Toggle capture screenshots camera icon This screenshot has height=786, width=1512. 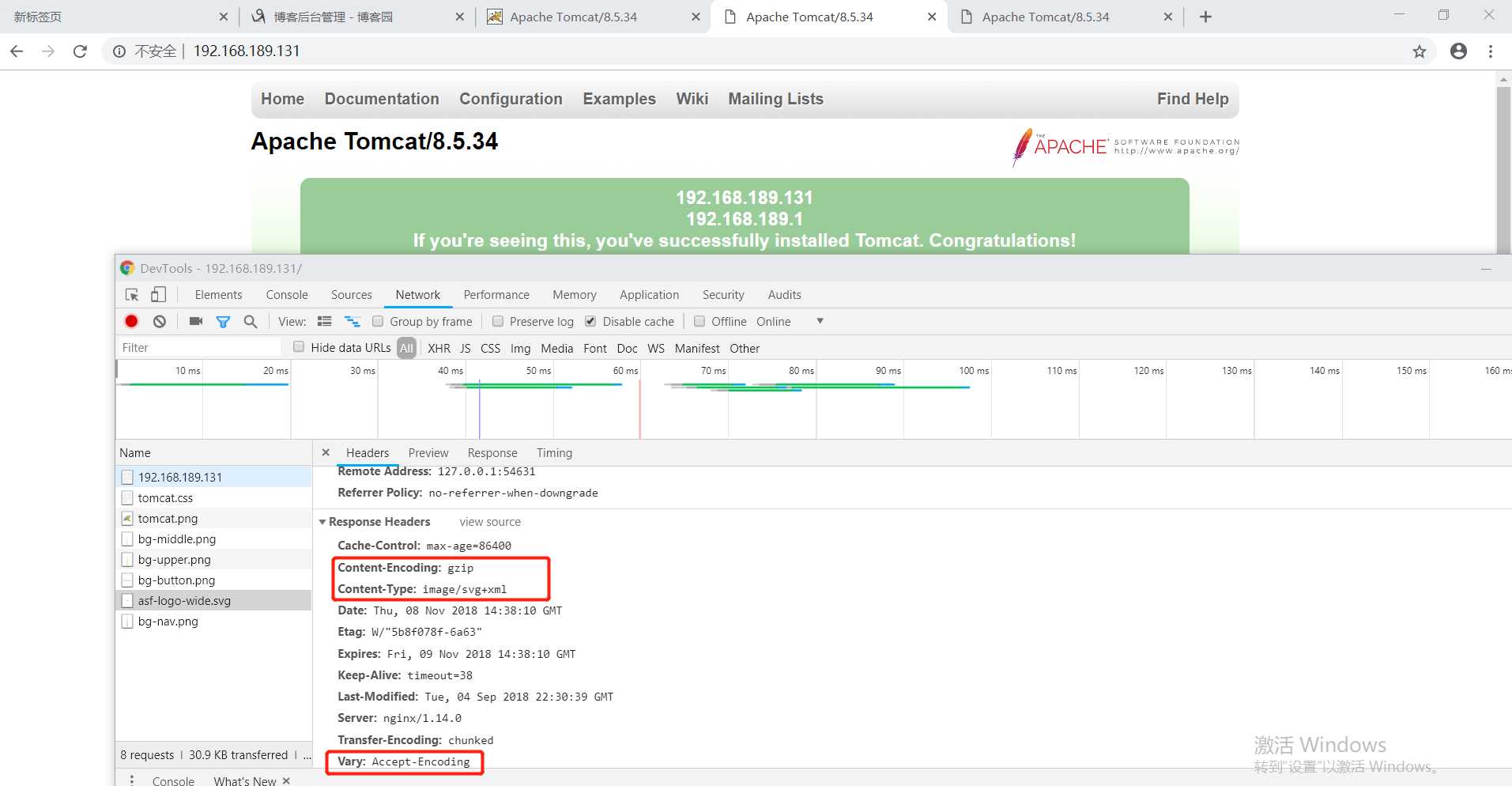(x=196, y=321)
